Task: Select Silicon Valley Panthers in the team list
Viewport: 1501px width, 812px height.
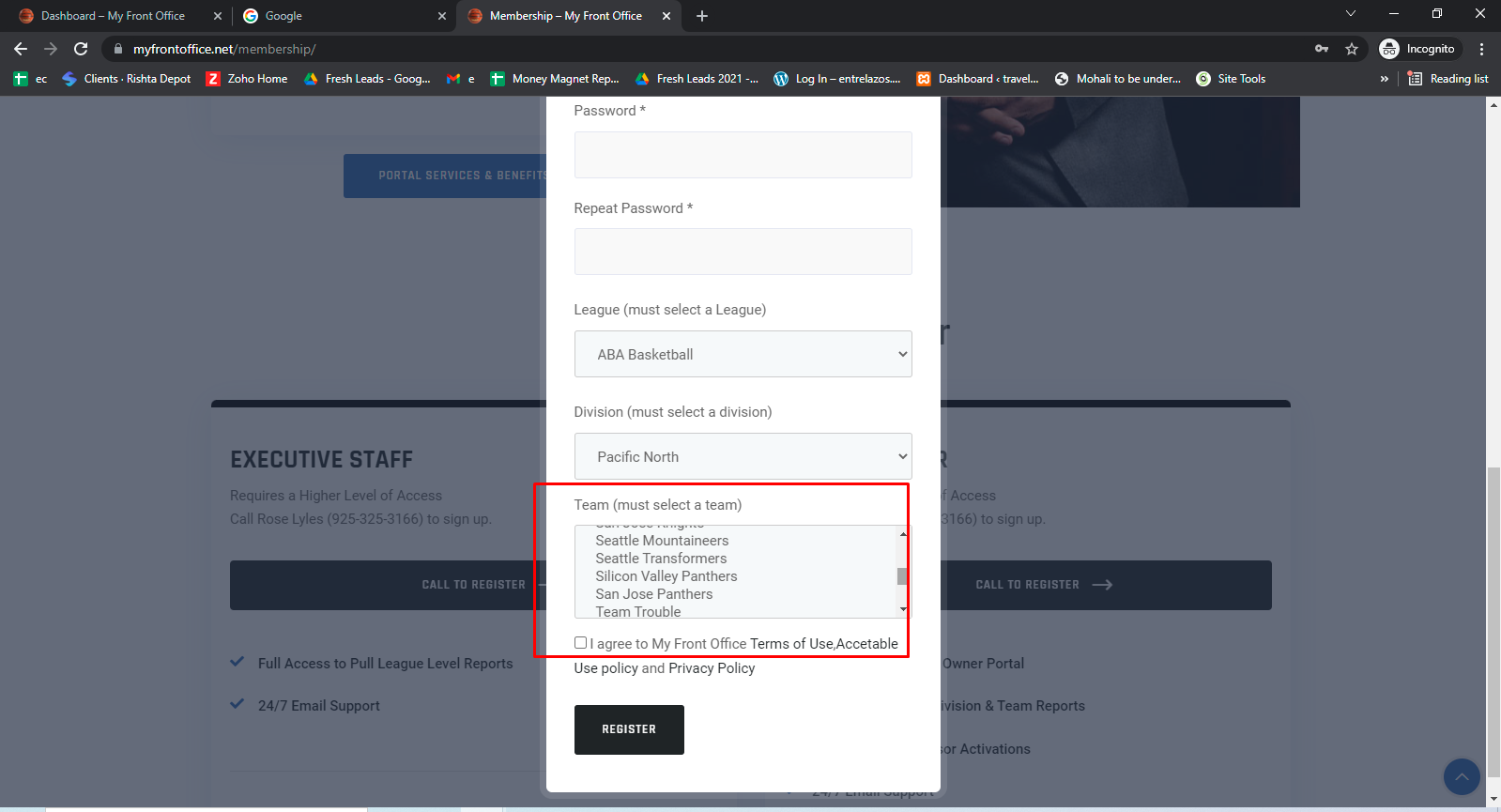Action: click(x=666, y=576)
